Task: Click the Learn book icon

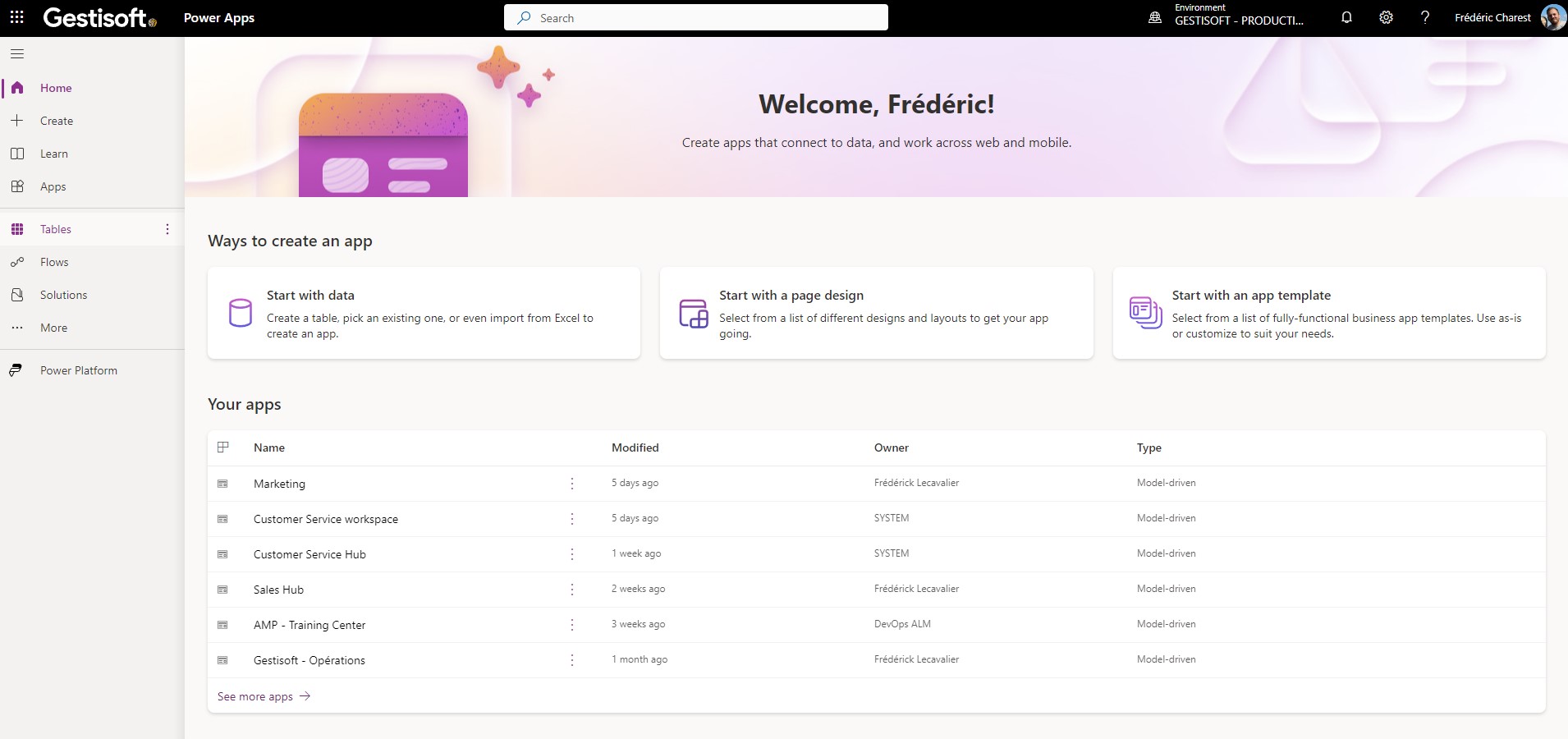Action: click(17, 154)
